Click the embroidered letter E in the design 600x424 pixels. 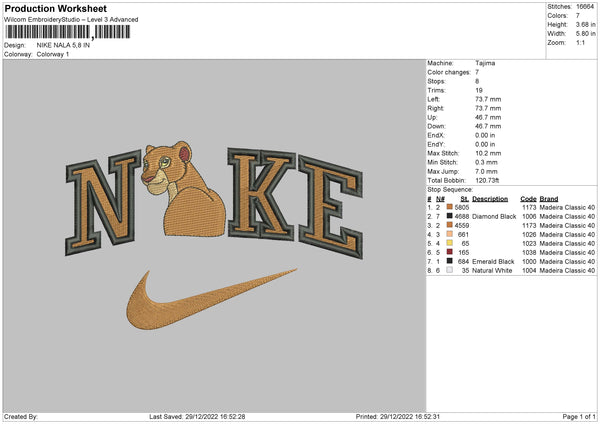[x=331, y=207]
